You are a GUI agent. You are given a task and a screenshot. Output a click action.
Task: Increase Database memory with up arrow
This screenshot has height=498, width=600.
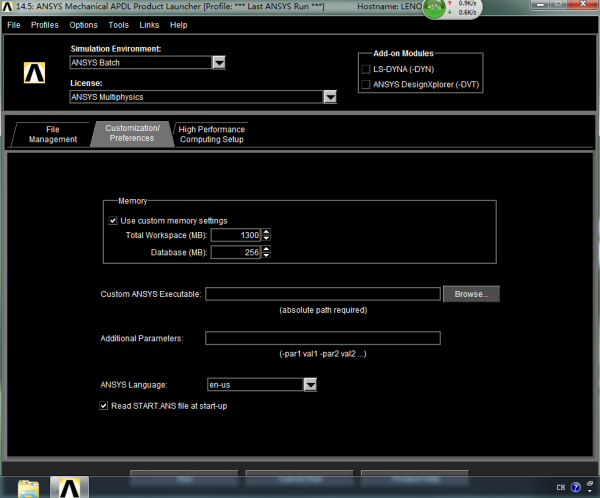pos(266,249)
